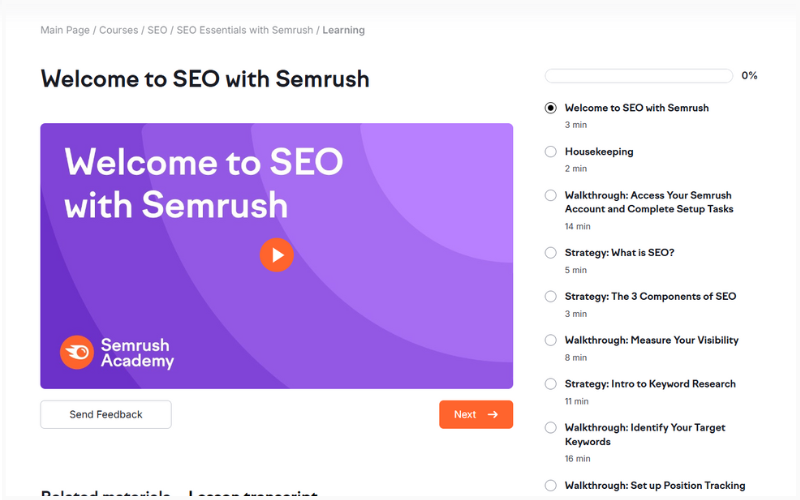This screenshot has height=500, width=800.
Task: Click the 0% progress label
Action: click(749, 76)
